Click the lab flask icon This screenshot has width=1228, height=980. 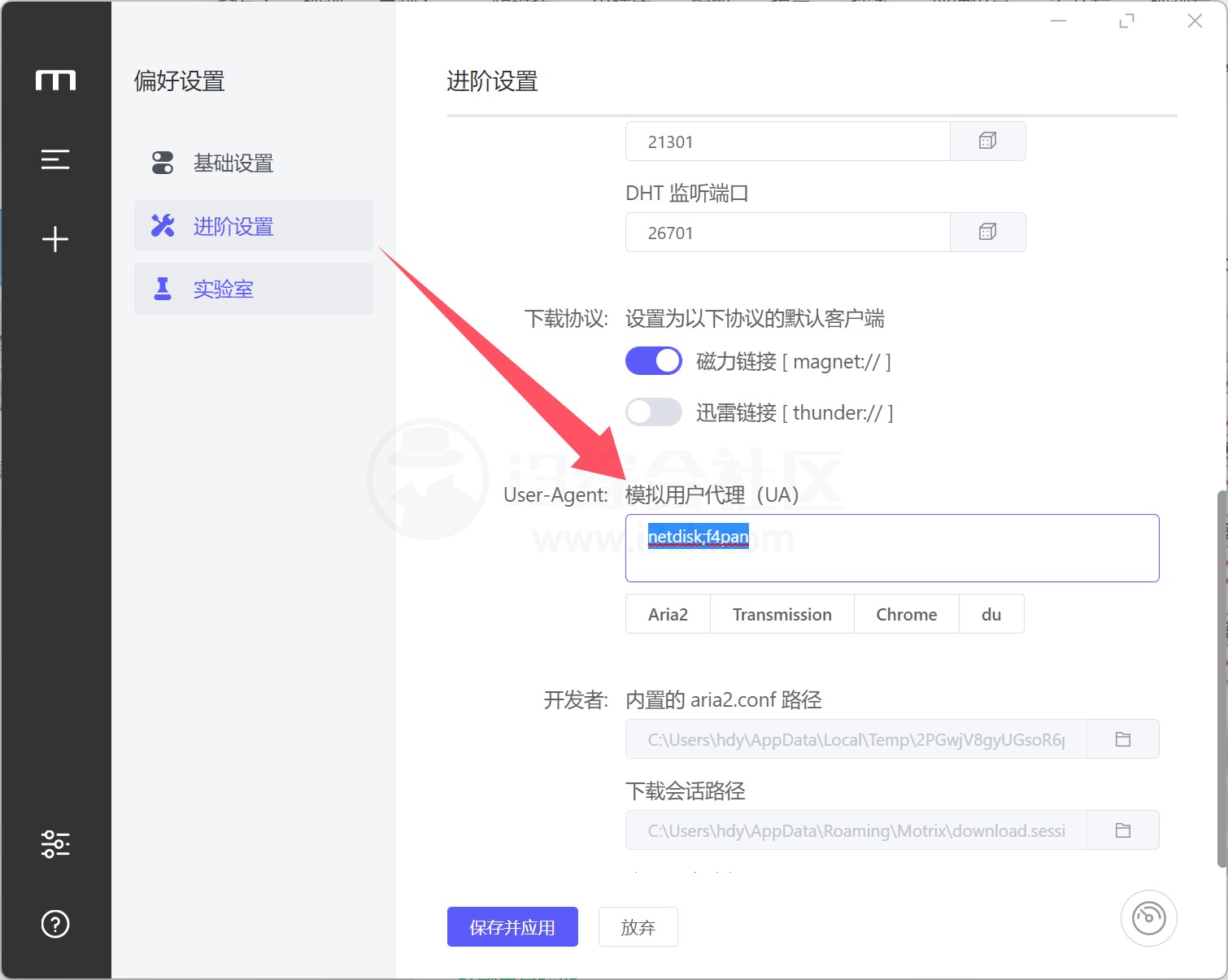point(163,289)
